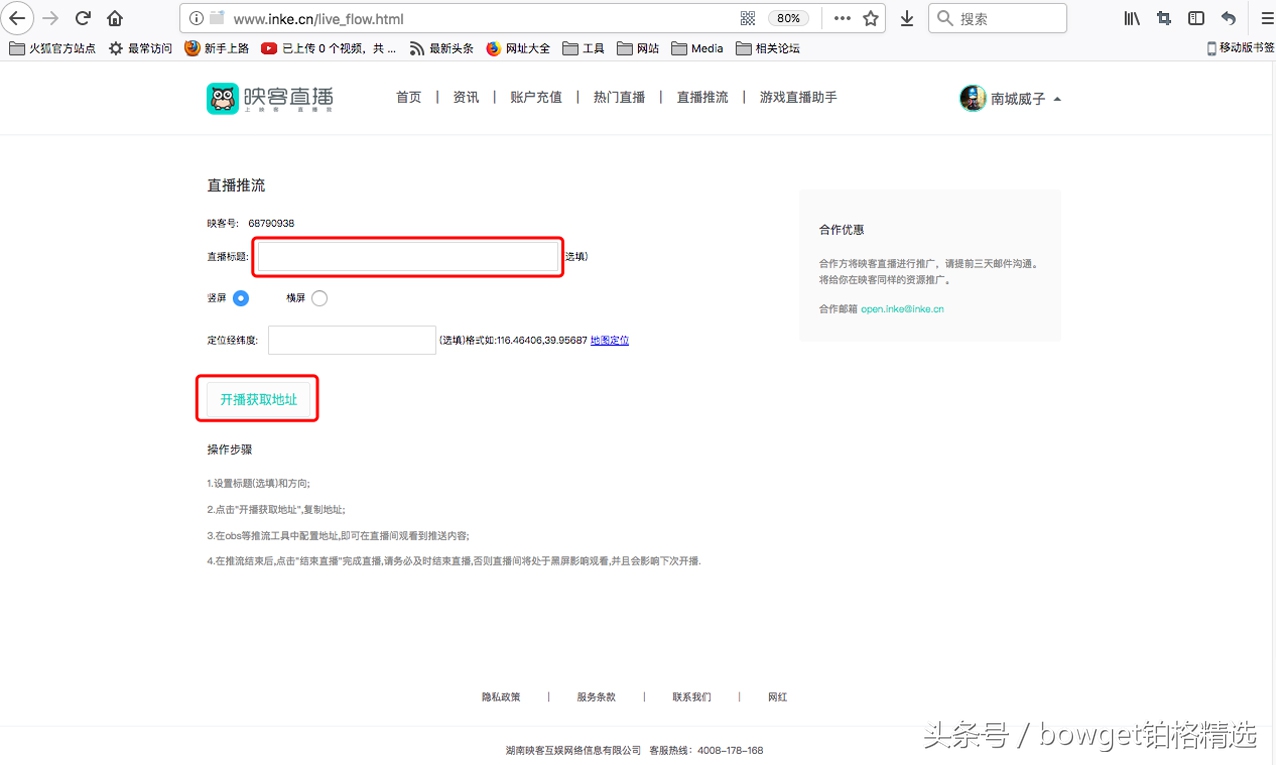Open the 首页 navigation item
Screen dimensions: 1276x765
pyautogui.click(x=408, y=98)
